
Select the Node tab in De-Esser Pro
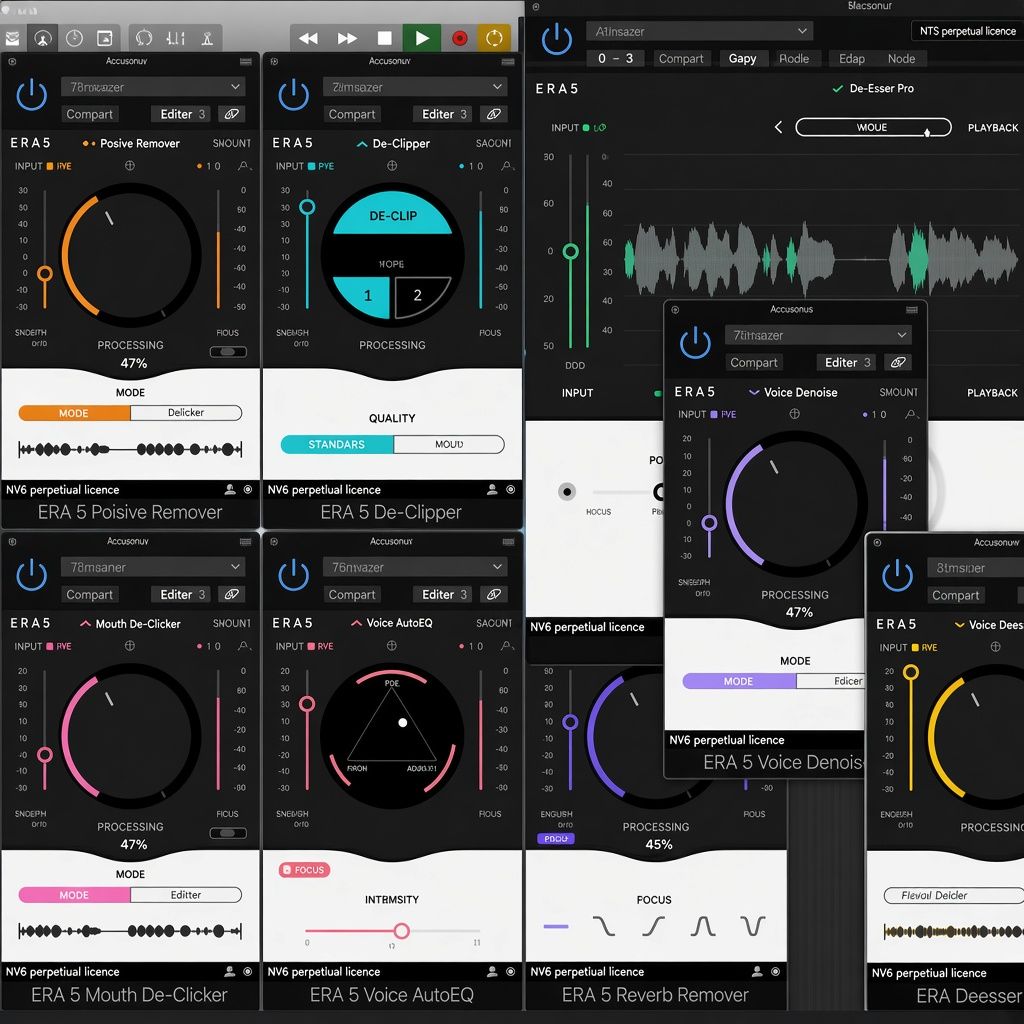(901, 59)
